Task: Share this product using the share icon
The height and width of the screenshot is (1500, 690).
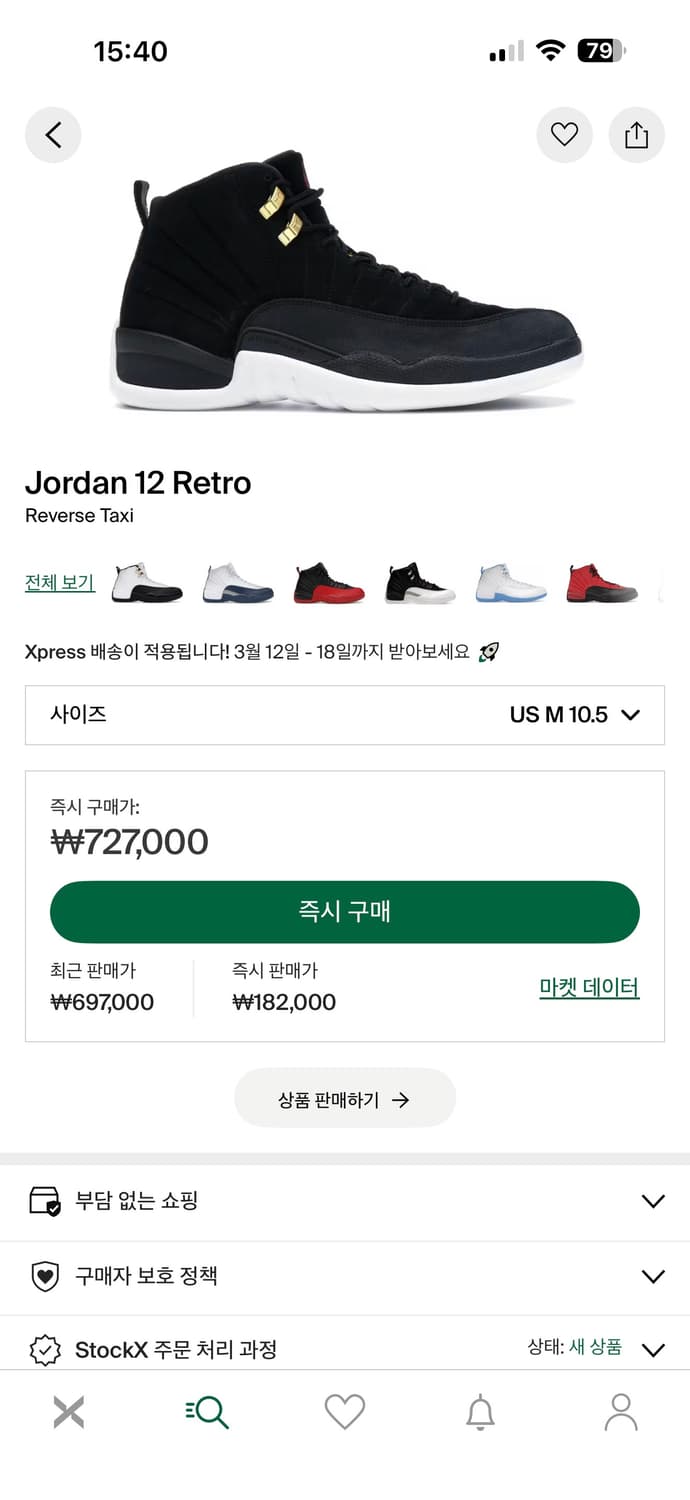Action: (x=637, y=135)
